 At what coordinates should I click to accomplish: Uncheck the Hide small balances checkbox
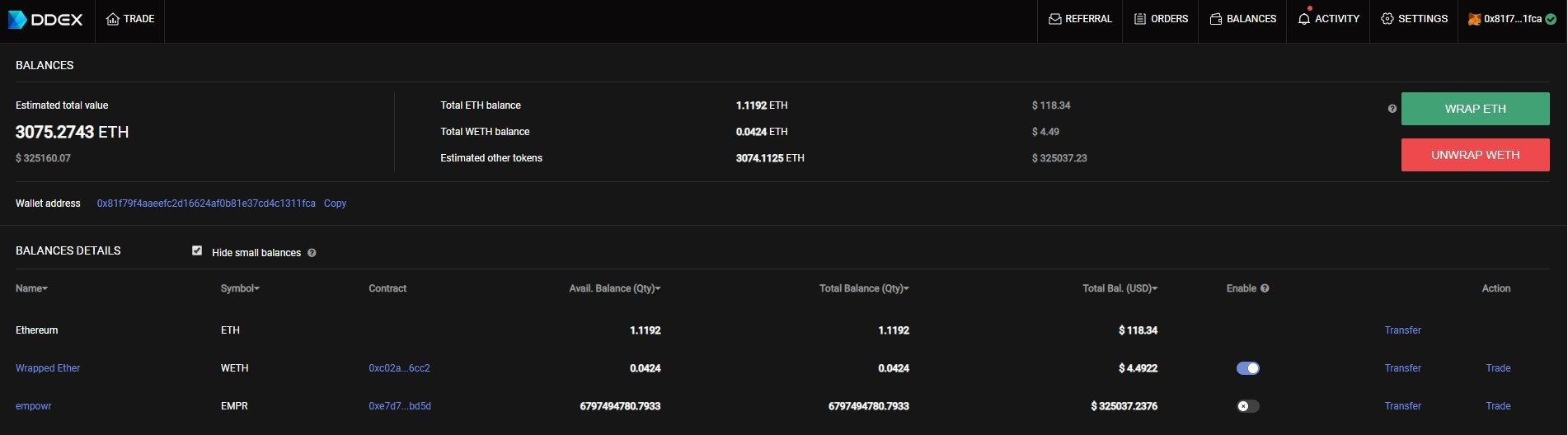[197, 250]
